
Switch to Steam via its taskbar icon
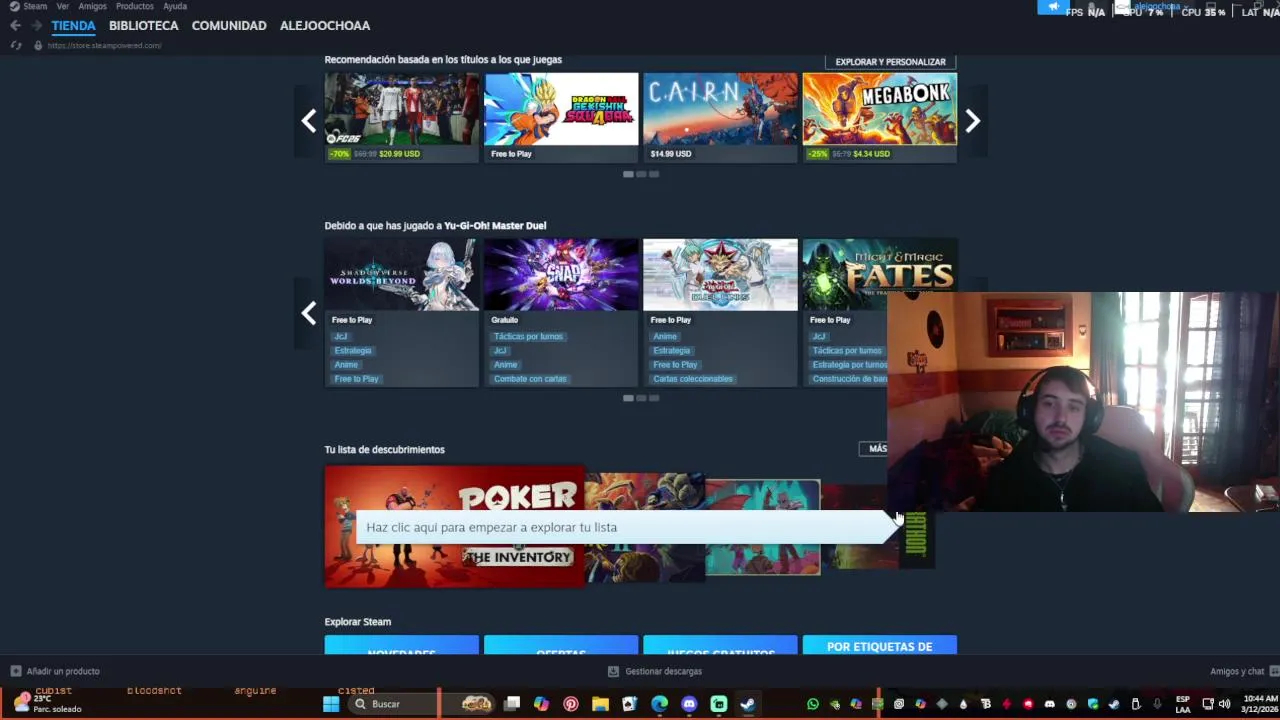pos(747,704)
